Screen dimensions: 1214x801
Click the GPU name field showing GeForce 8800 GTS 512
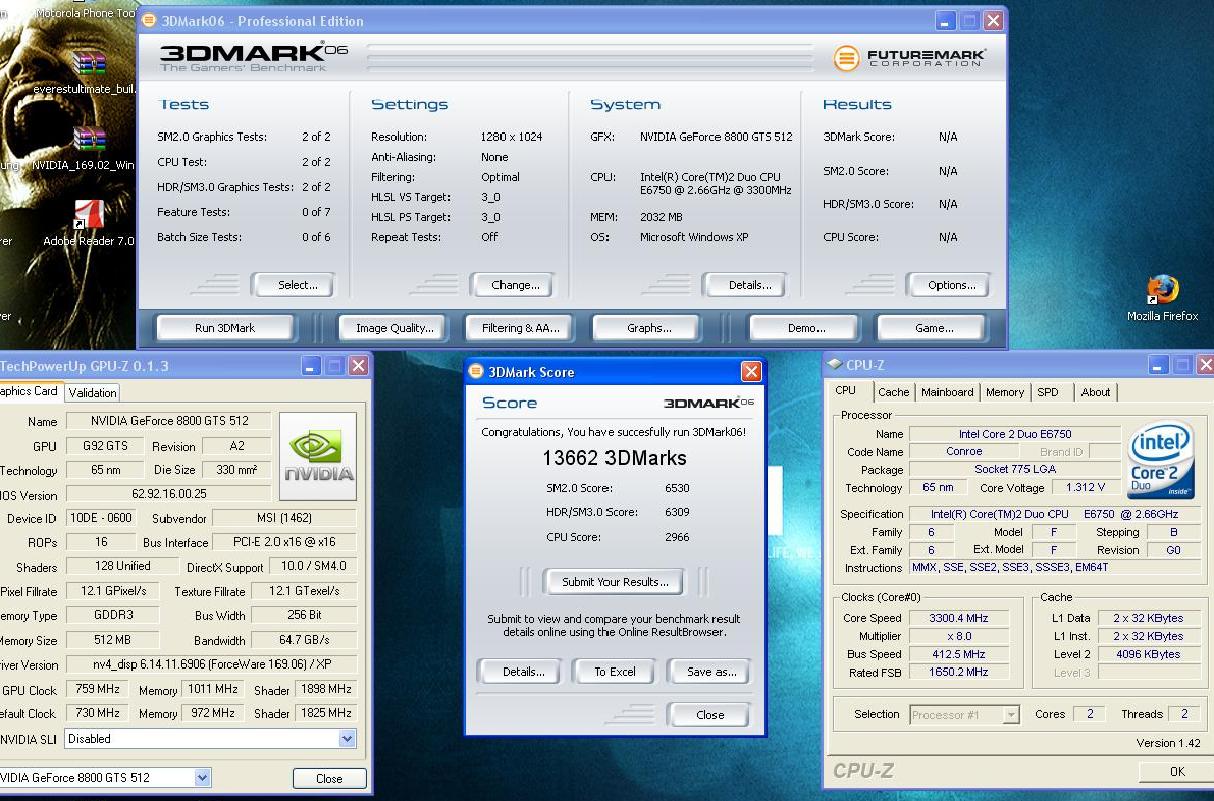[x=169, y=421]
